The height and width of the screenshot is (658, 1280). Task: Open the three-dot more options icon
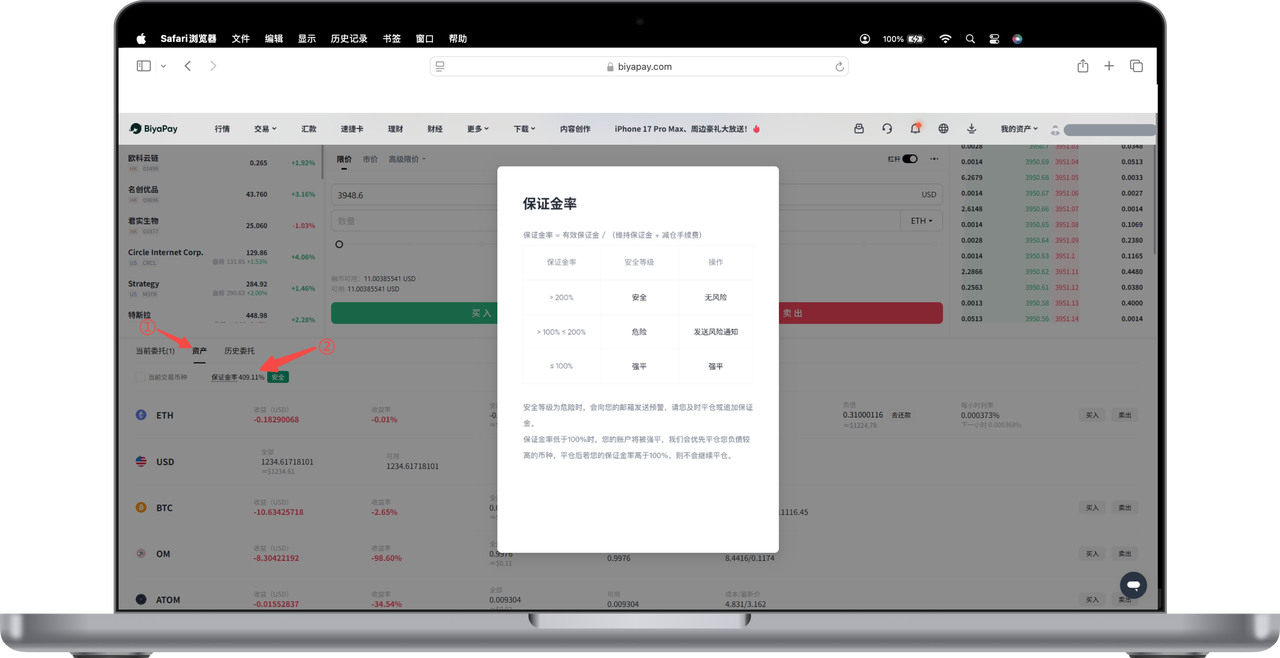[x=934, y=159]
